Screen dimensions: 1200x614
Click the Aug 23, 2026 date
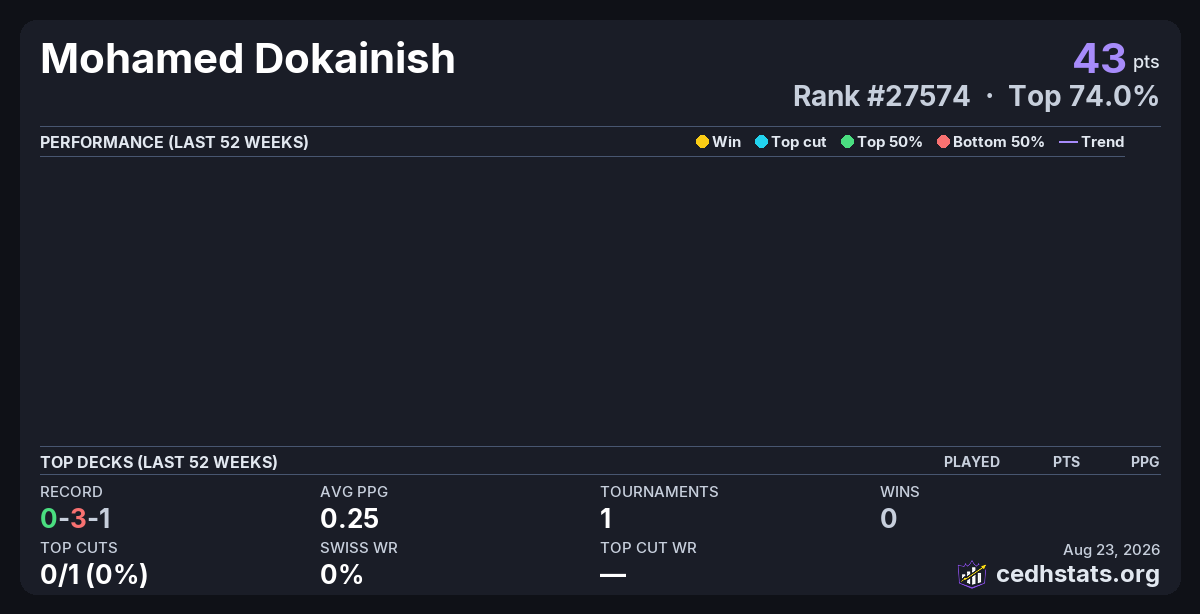click(x=1112, y=550)
